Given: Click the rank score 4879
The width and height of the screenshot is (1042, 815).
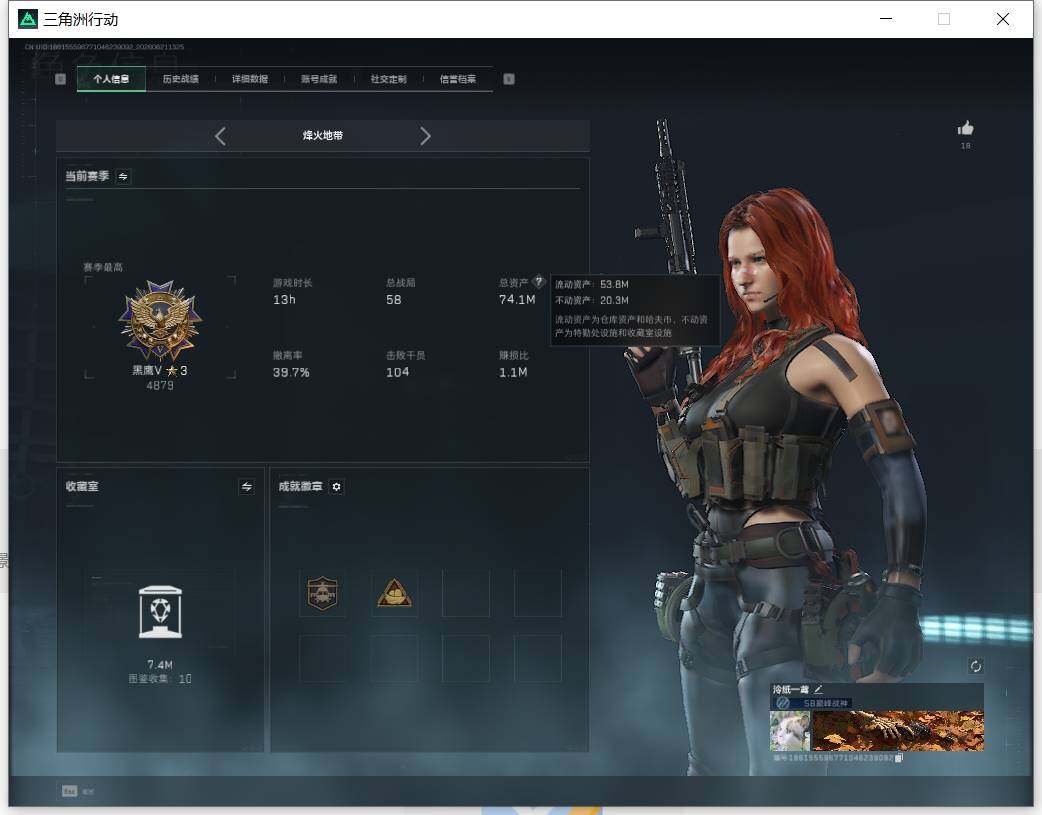Looking at the screenshot, I should pos(159,386).
